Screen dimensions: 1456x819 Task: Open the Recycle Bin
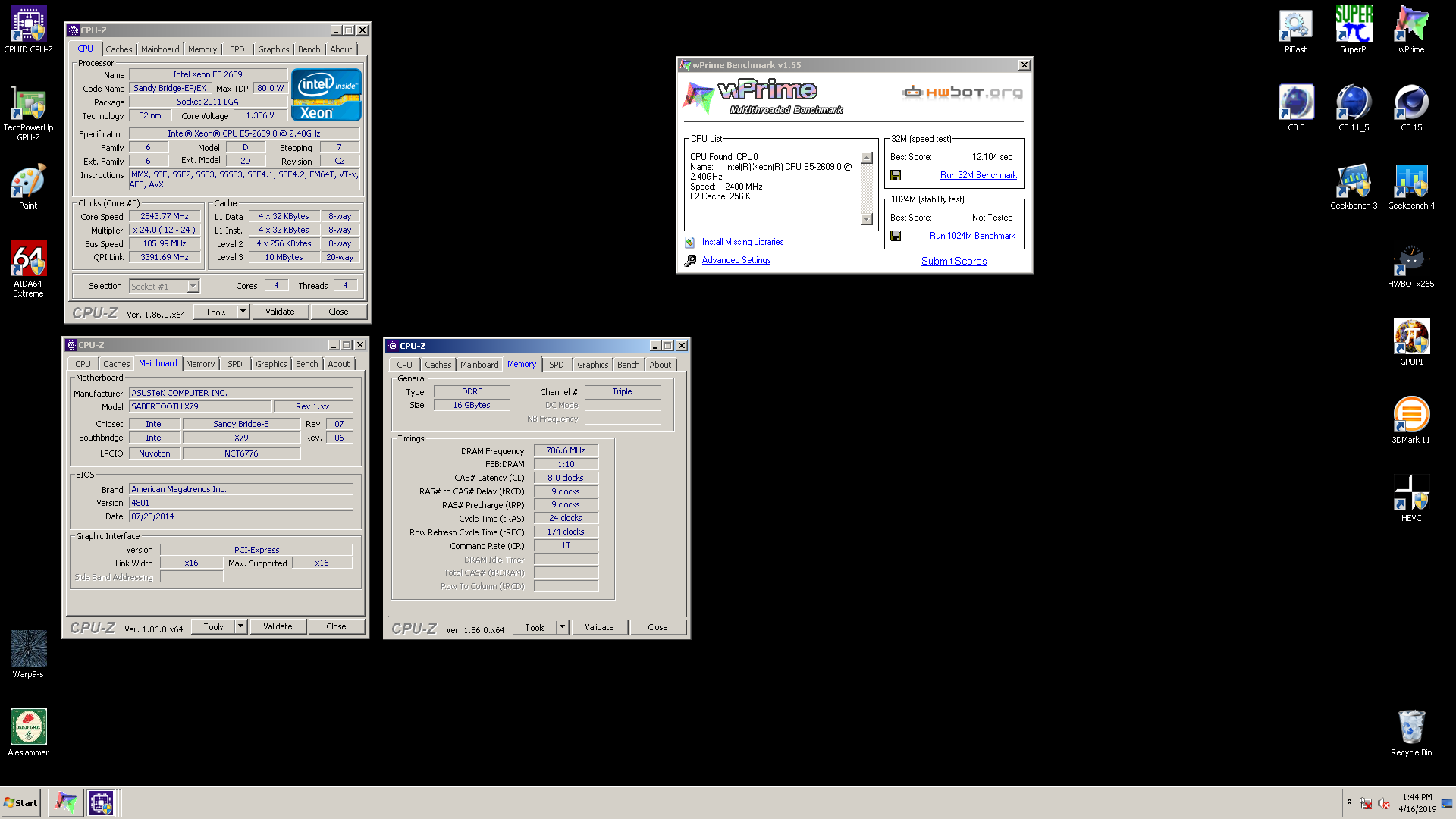(x=1411, y=733)
